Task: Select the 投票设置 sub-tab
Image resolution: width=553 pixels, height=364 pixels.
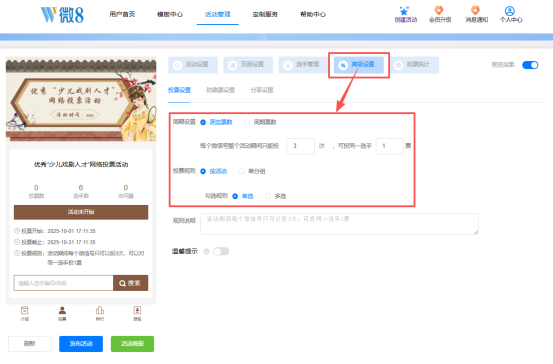Action: (179, 90)
